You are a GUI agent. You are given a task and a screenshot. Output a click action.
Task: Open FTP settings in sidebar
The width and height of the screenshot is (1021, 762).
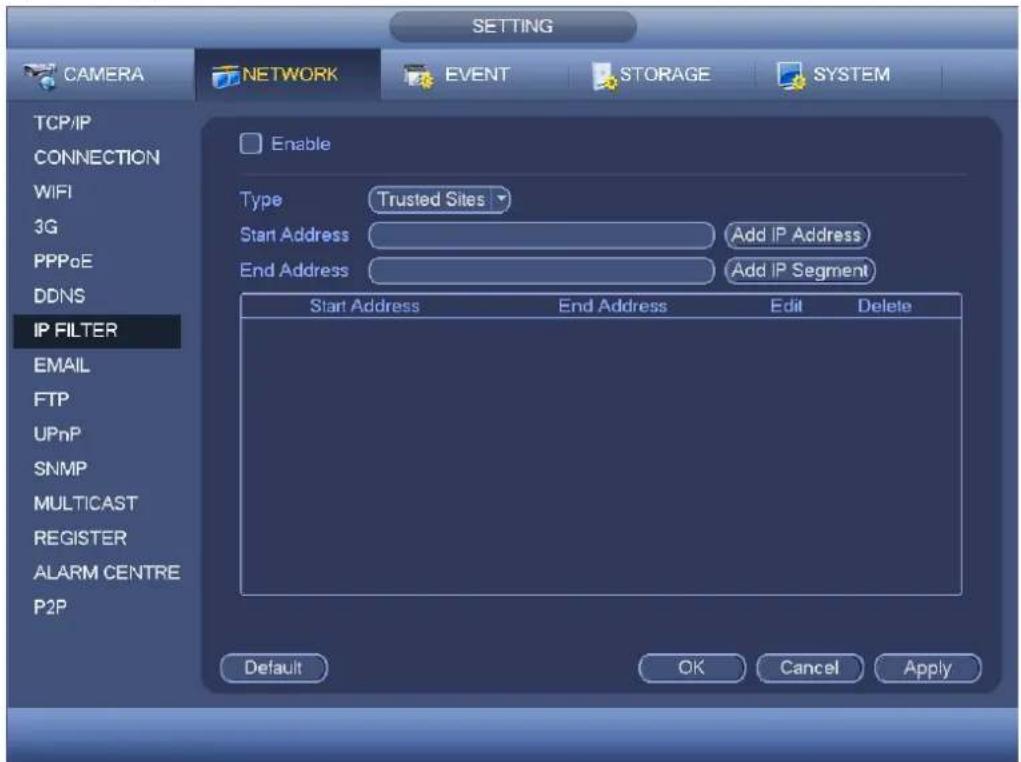coord(51,399)
